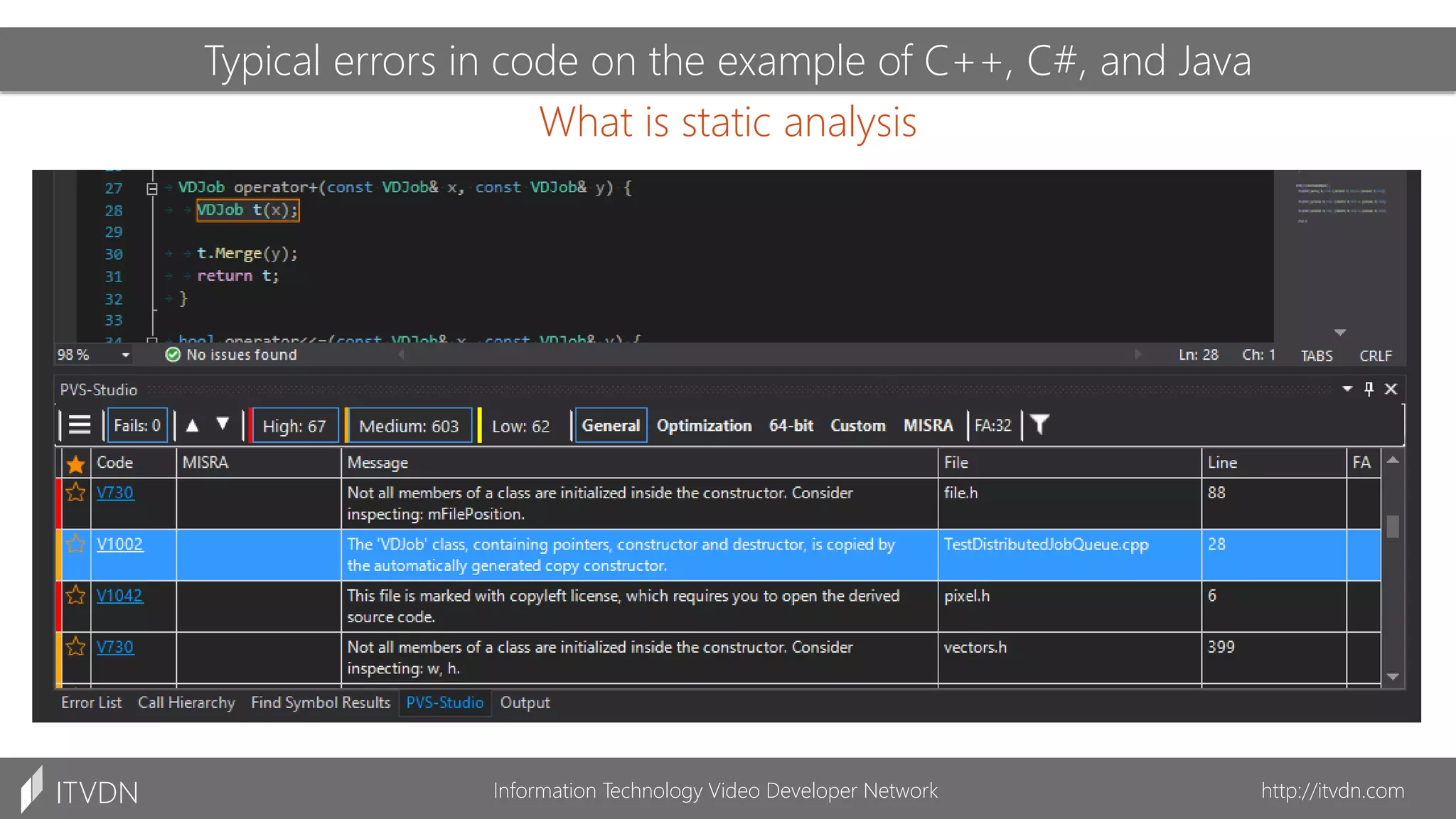Screen dimensions: 1456x819
Task: Sort by the FA column header
Action: click(x=1363, y=462)
